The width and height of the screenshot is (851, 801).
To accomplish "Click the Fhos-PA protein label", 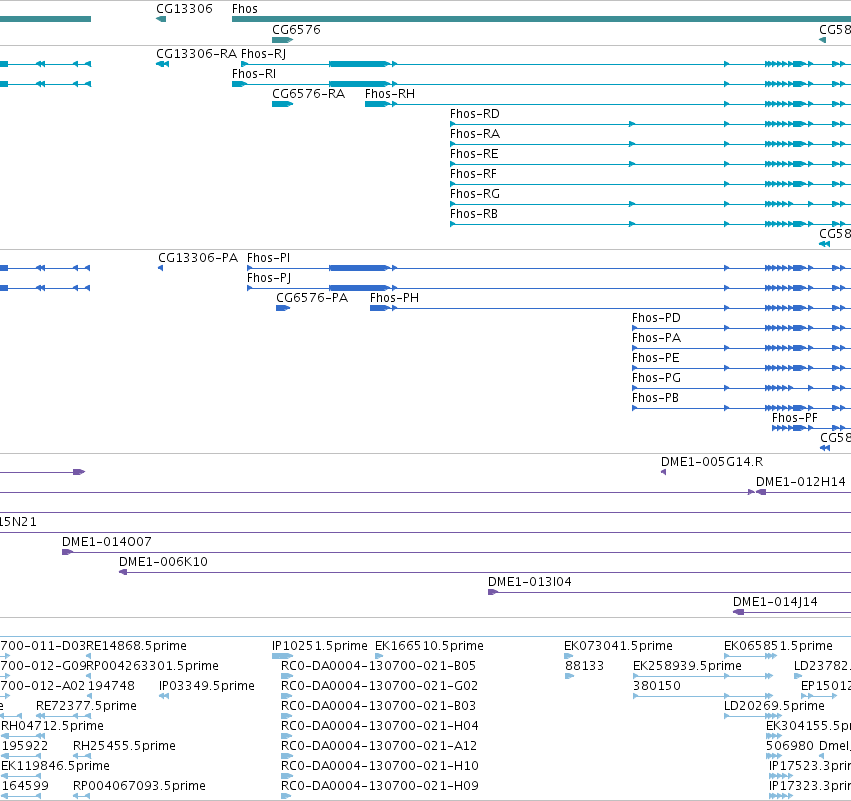I will coord(656,338).
